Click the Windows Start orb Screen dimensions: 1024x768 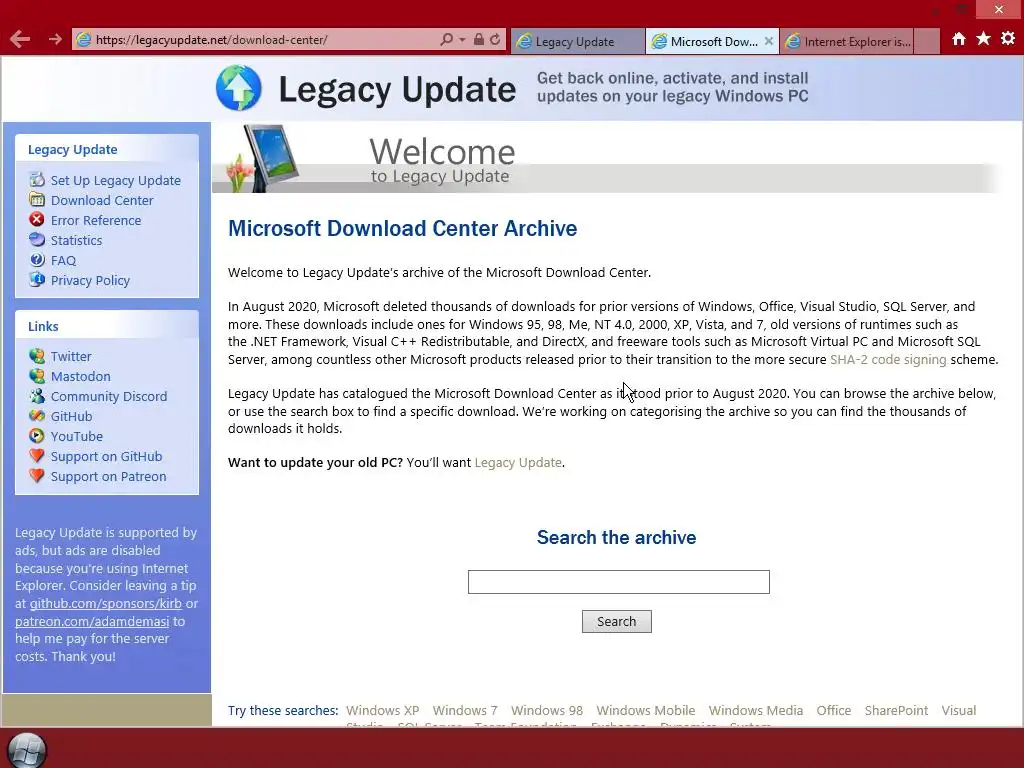27,751
